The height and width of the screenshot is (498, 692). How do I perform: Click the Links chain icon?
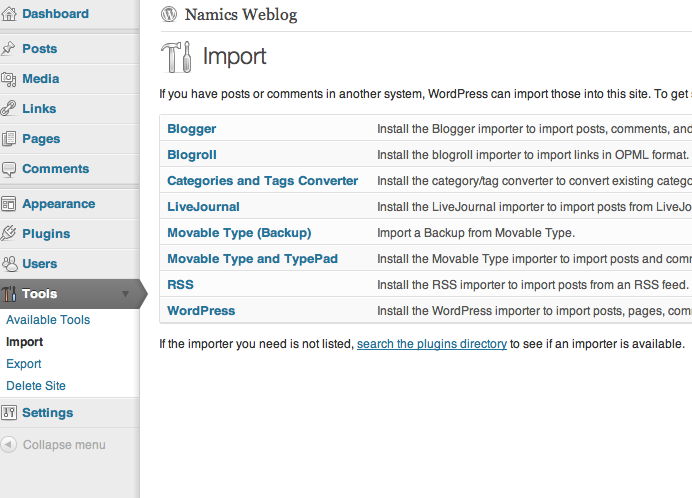[x=8, y=109]
